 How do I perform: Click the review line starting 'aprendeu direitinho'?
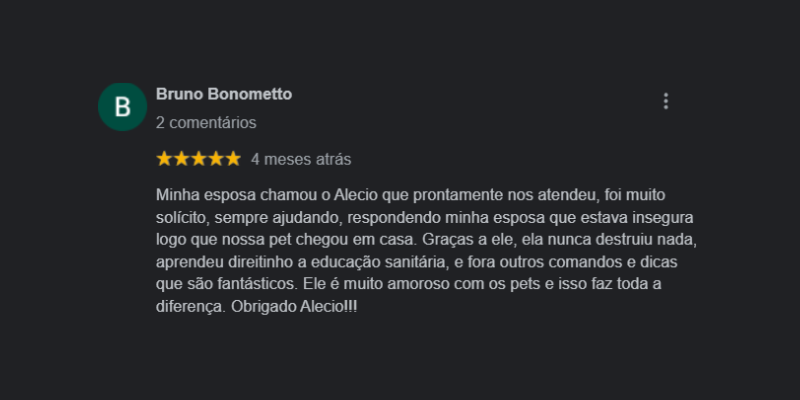coord(416,262)
